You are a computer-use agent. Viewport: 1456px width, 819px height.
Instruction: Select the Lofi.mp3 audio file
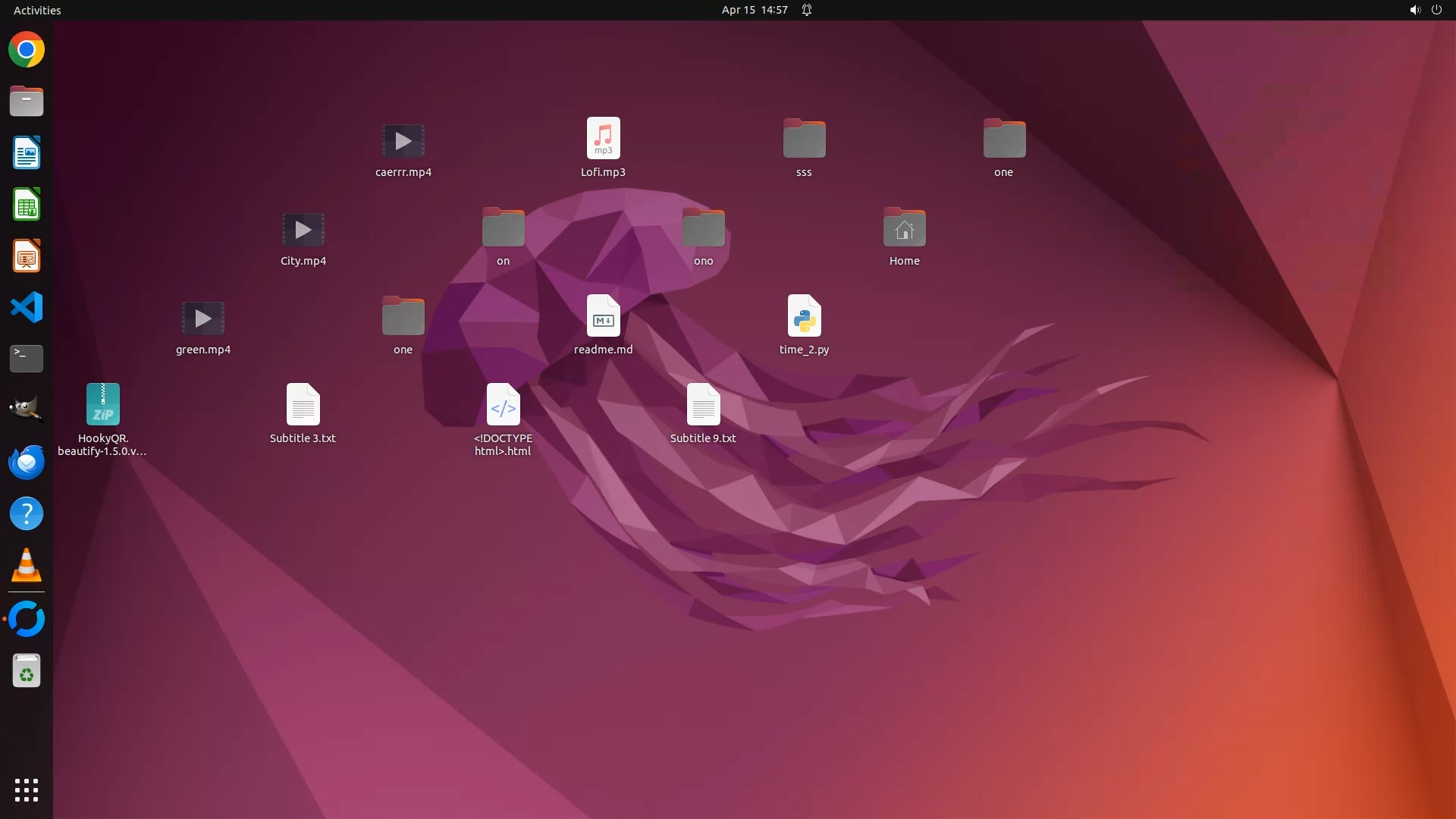(603, 139)
